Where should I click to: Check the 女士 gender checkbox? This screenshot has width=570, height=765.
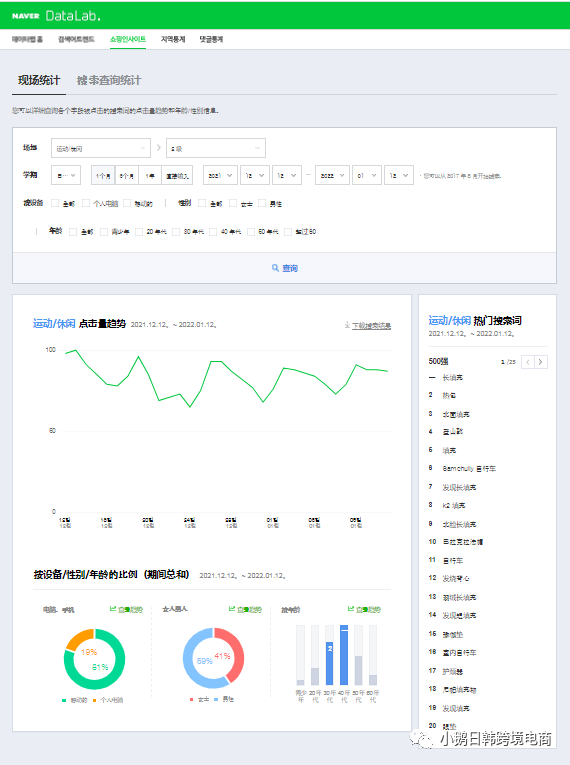233,203
